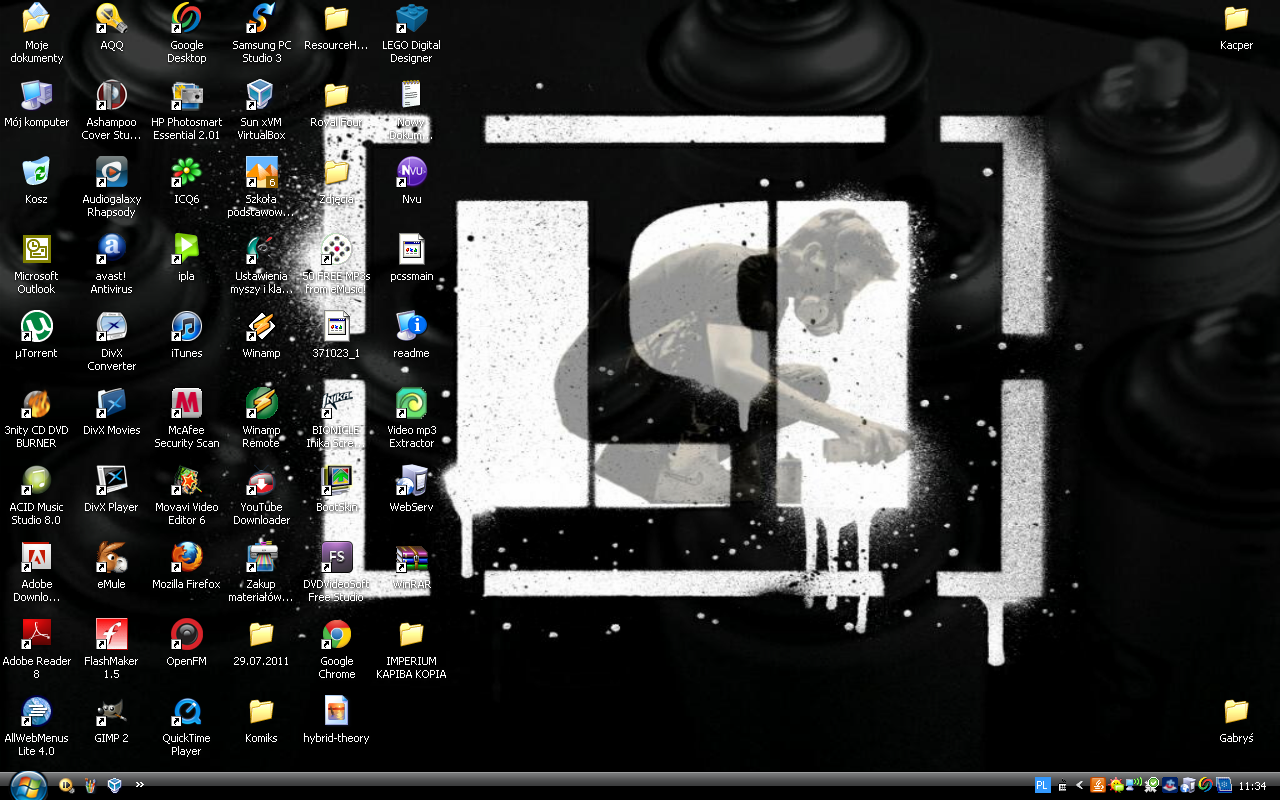1280x800 pixels.
Task: Open the IMPERIUM KAPIBA KOPIA folder
Action: click(x=411, y=649)
